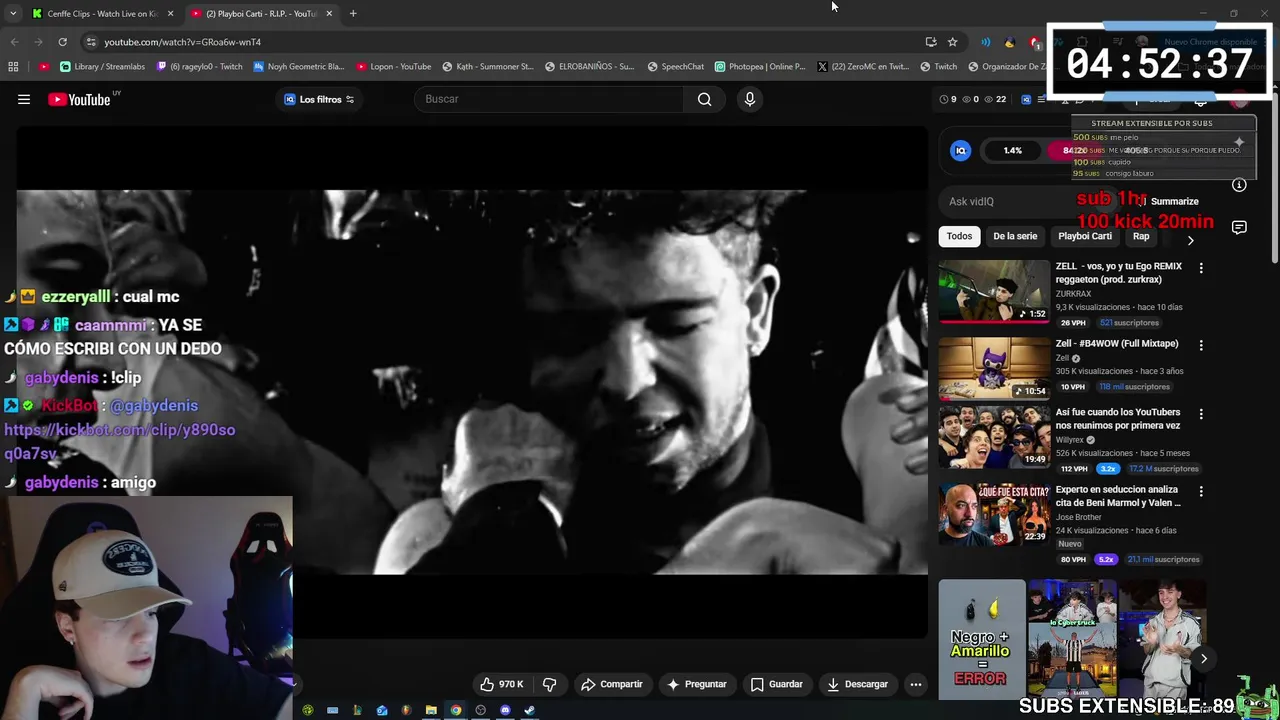Screen dimensions: 1280x720
Task: Open the vidIQ comments chat icon
Action: tap(1239, 227)
